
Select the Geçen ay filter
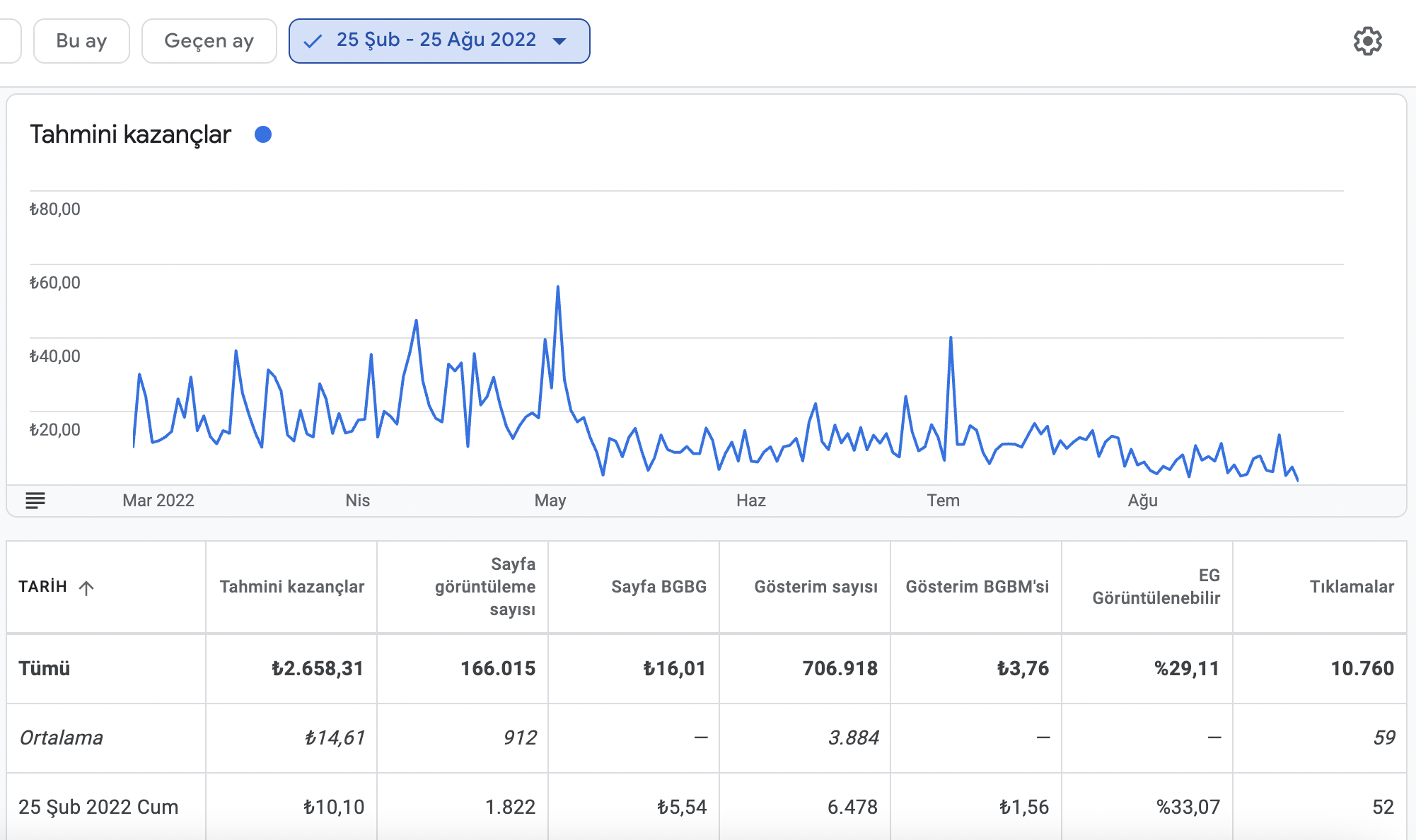pos(209,41)
